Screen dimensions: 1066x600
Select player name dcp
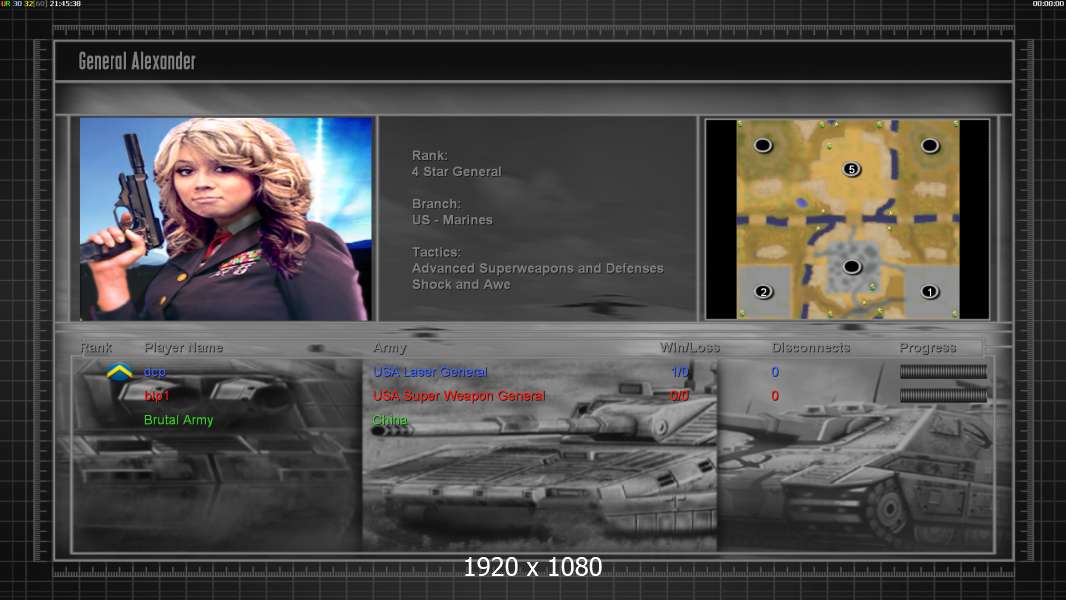[154, 372]
